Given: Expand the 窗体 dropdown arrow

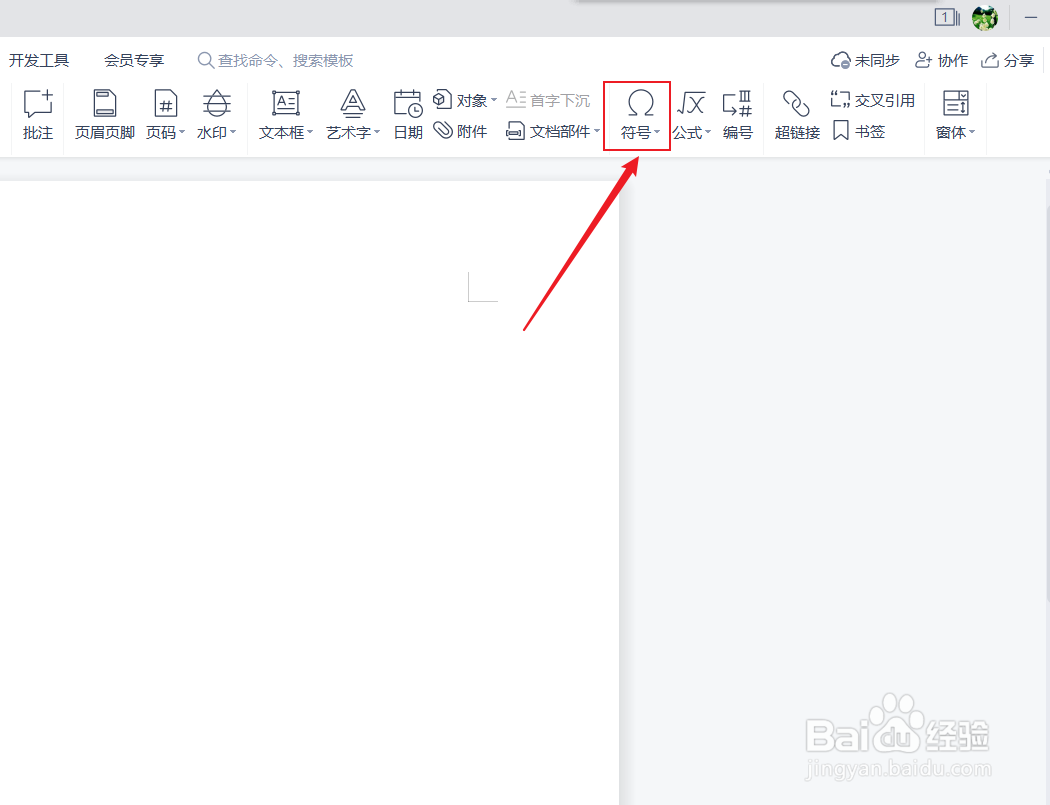Looking at the screenshot, I should [972, 133].
